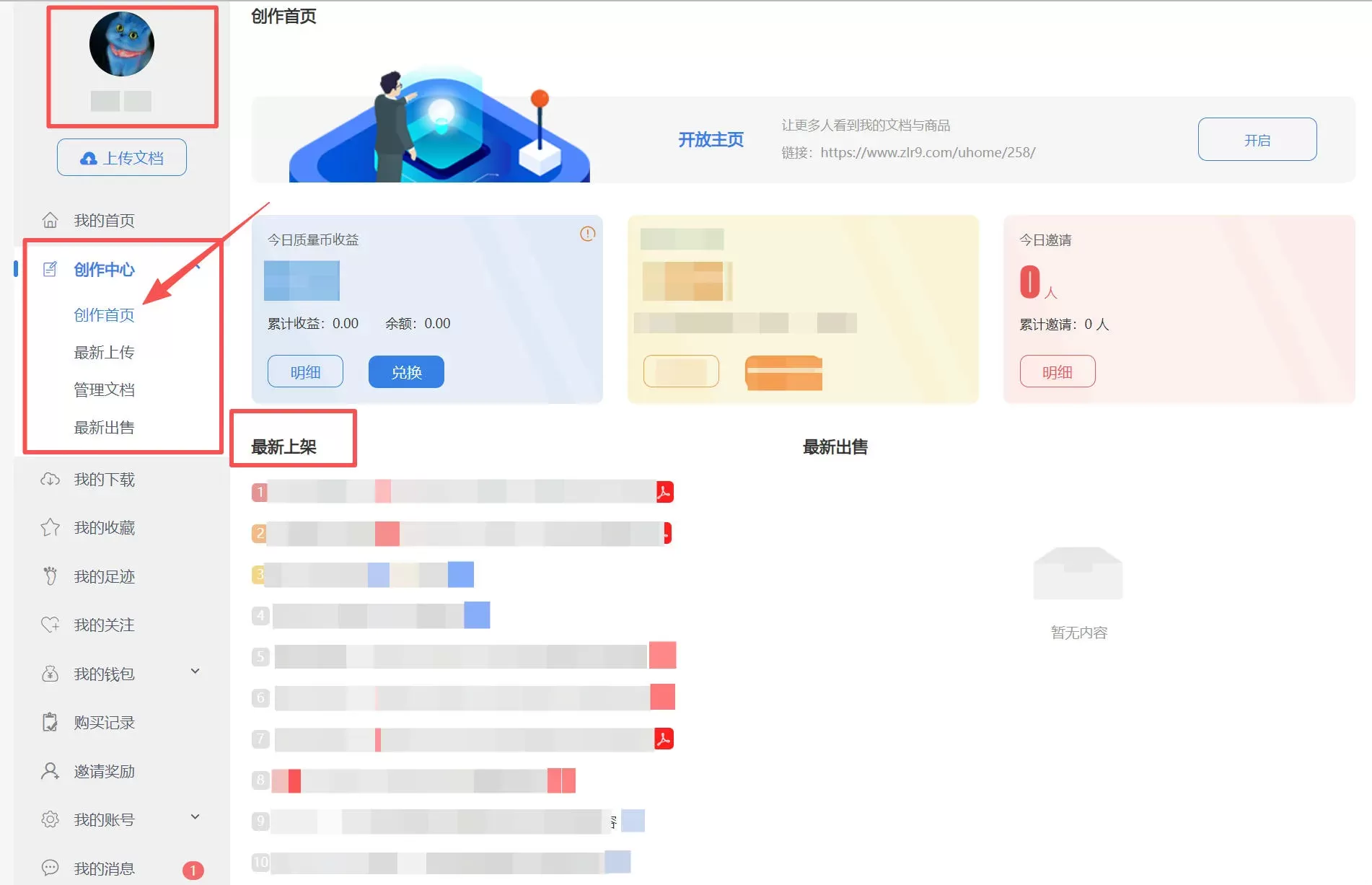1372x885 pixels.
Task: Select 我的收藏 in the sidebar
Action: 103,527
